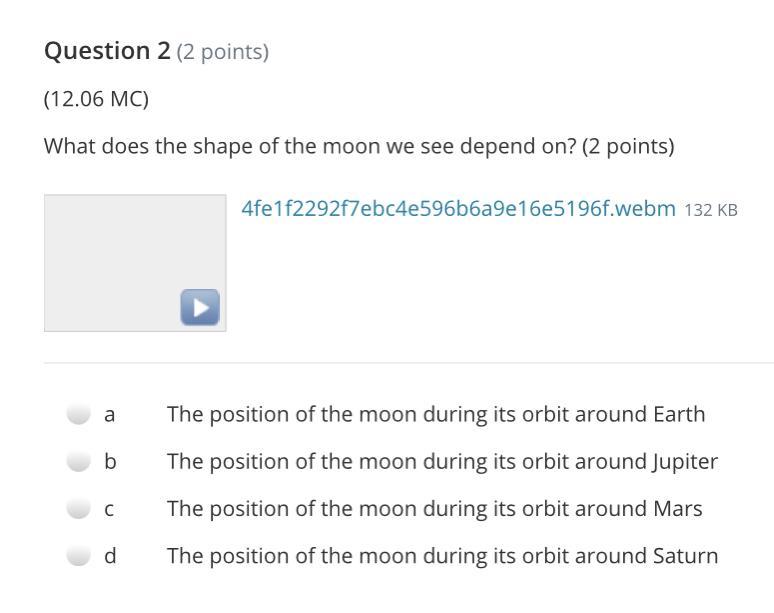Click the letter label "b" of second choice
Image resolution: width=774 pixels, height=613 pixels.
pyautogui.click(x=110, y=461)
